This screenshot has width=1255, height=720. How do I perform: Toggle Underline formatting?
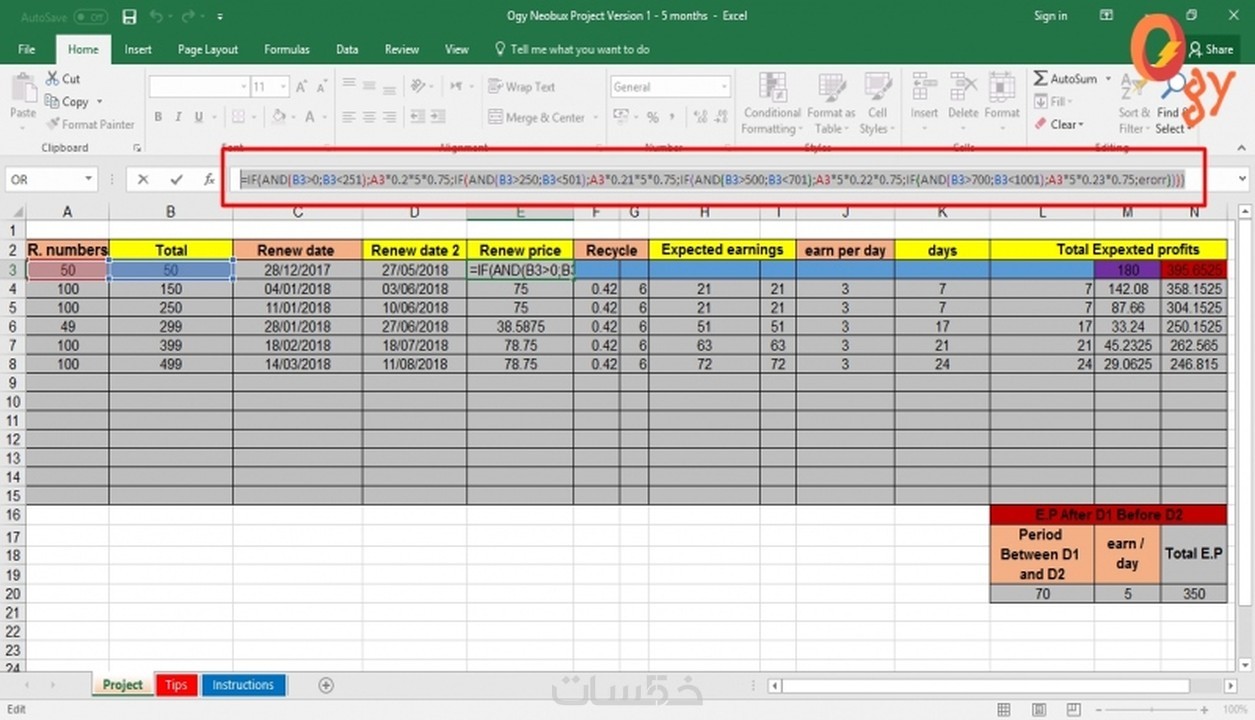(x=199, y=117)
